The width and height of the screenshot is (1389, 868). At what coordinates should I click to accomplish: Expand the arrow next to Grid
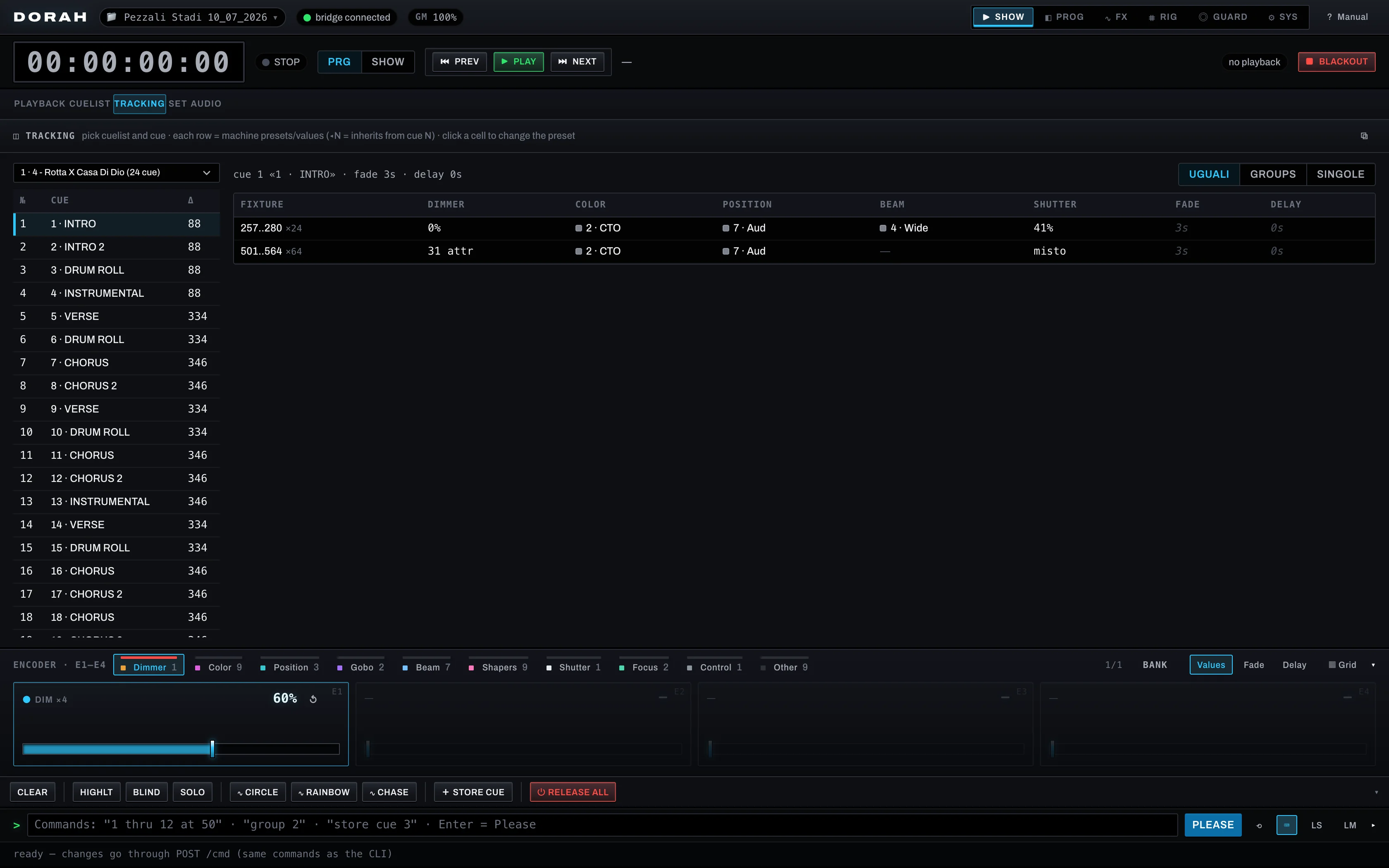click(x=1373, y=665)
